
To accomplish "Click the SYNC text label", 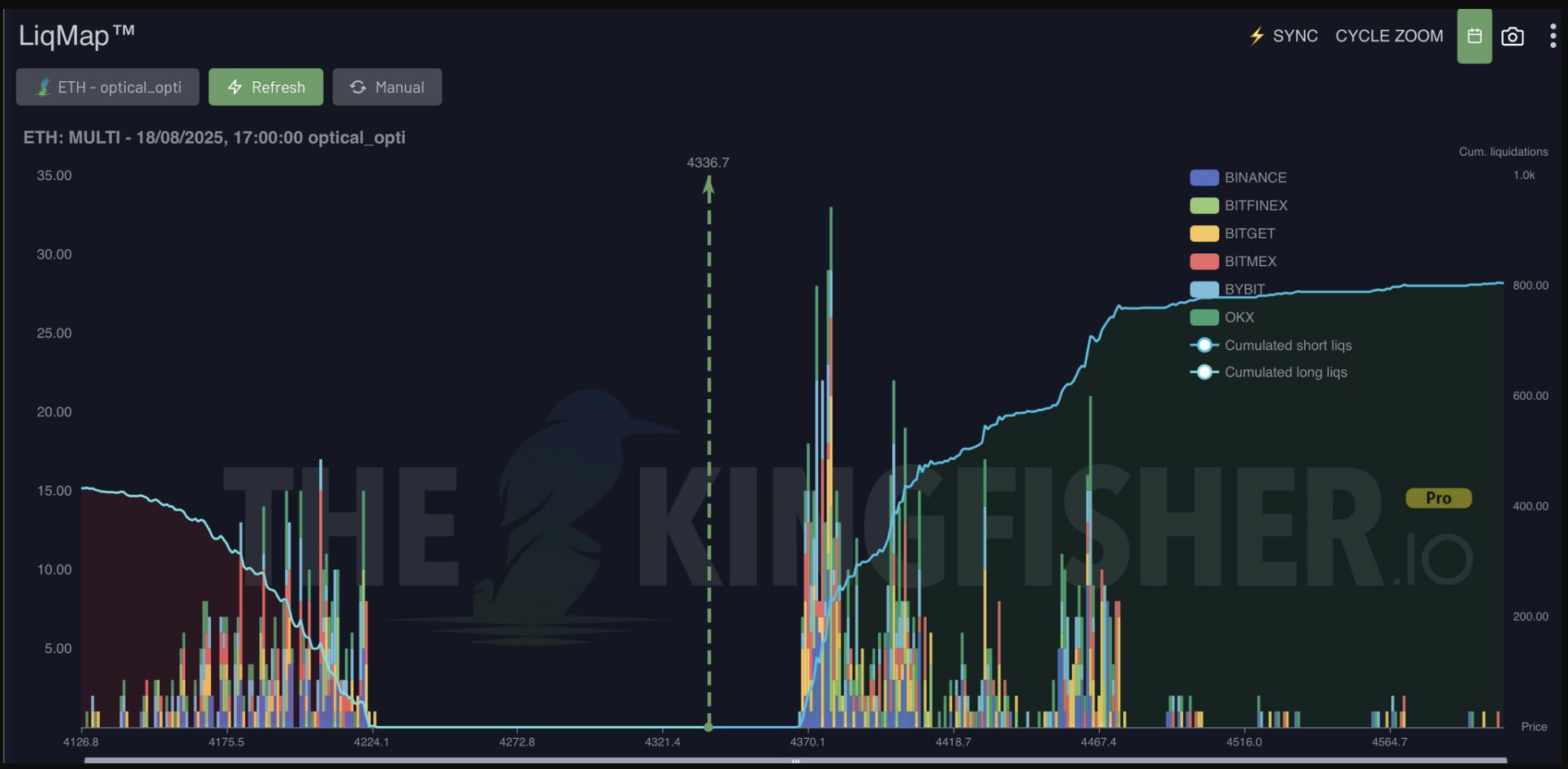I will (x=1295, y=36).
